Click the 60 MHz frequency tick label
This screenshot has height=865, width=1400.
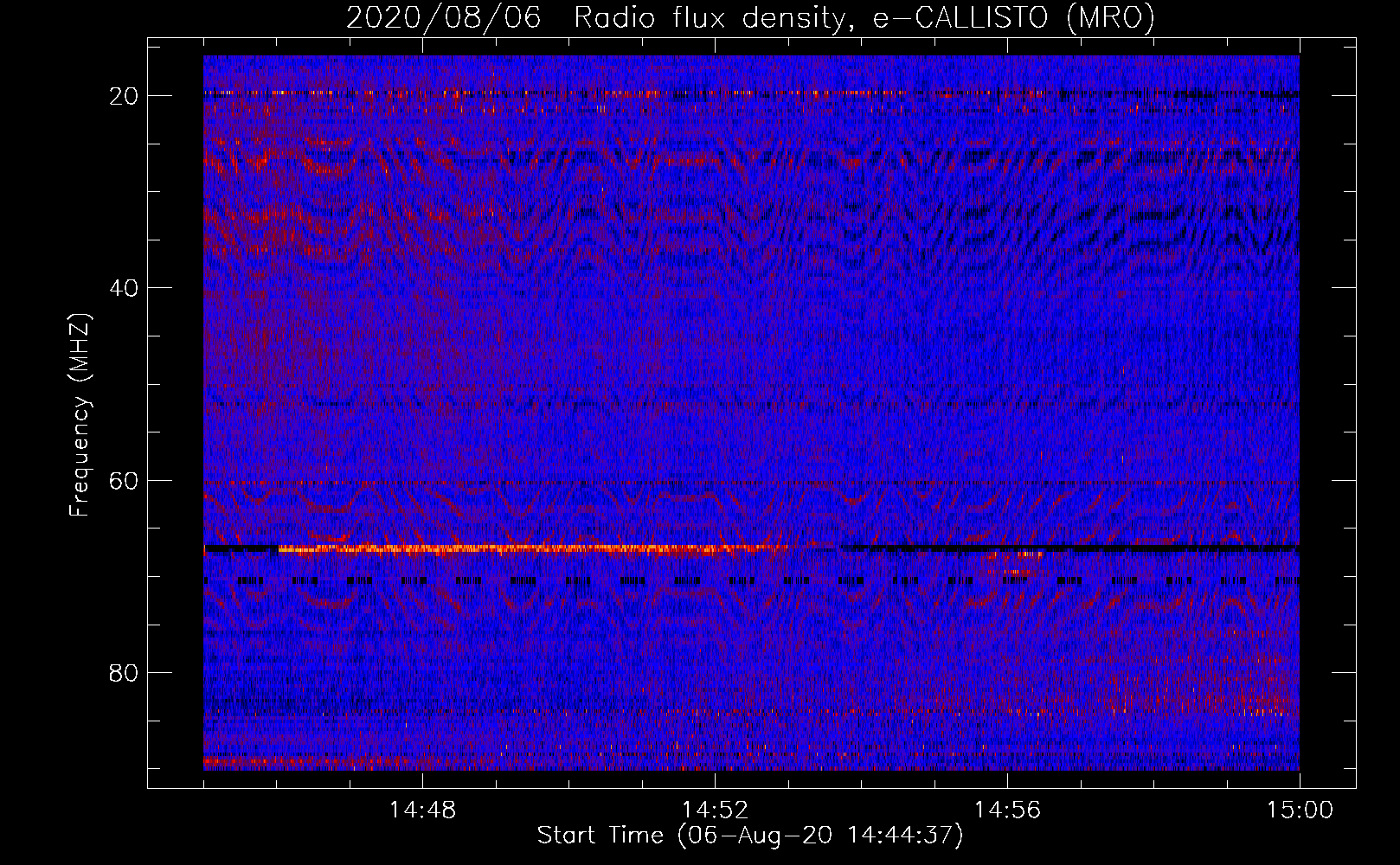(124, 480)
